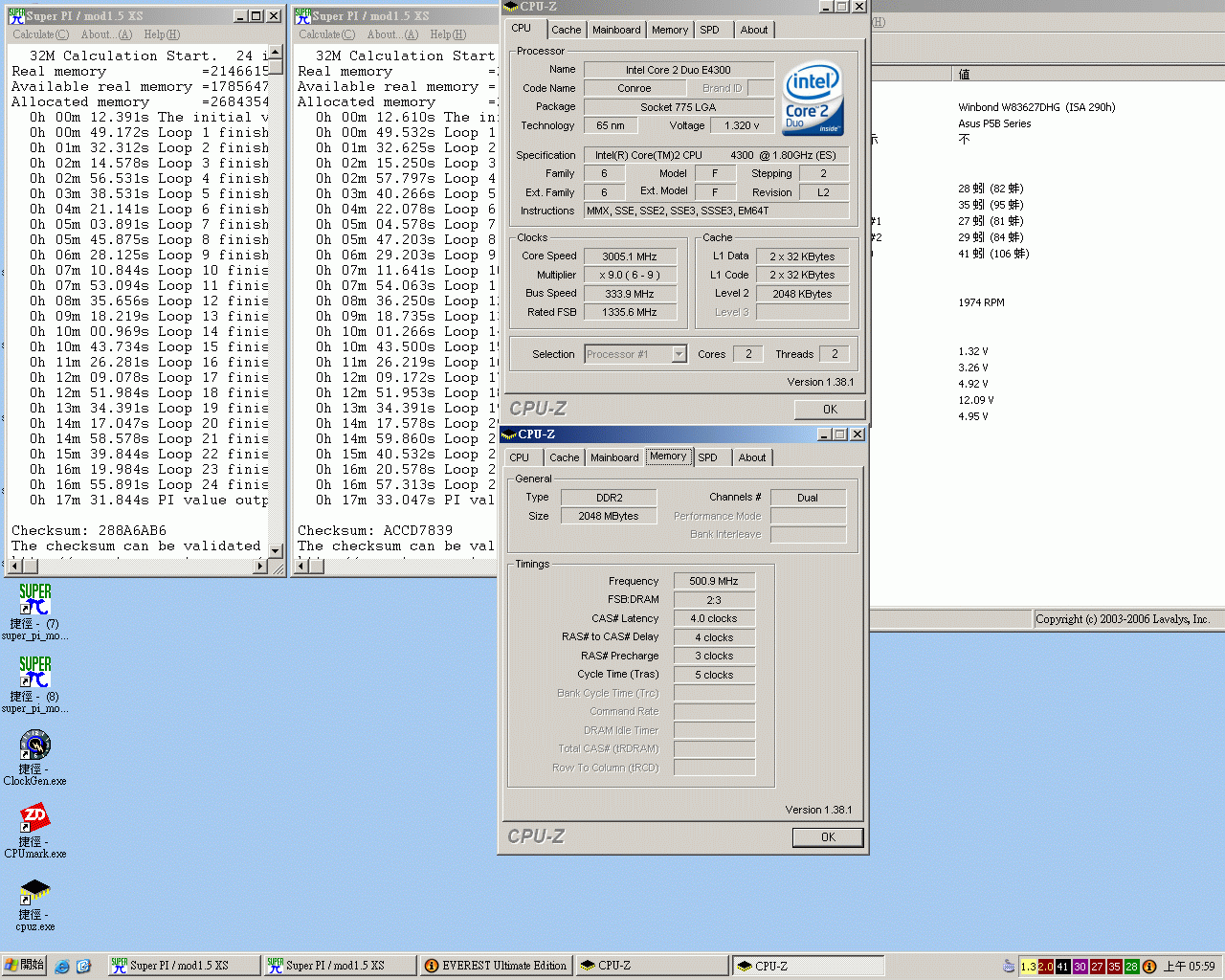Open Calculate menu in right Super PI

tap(326, 34)
